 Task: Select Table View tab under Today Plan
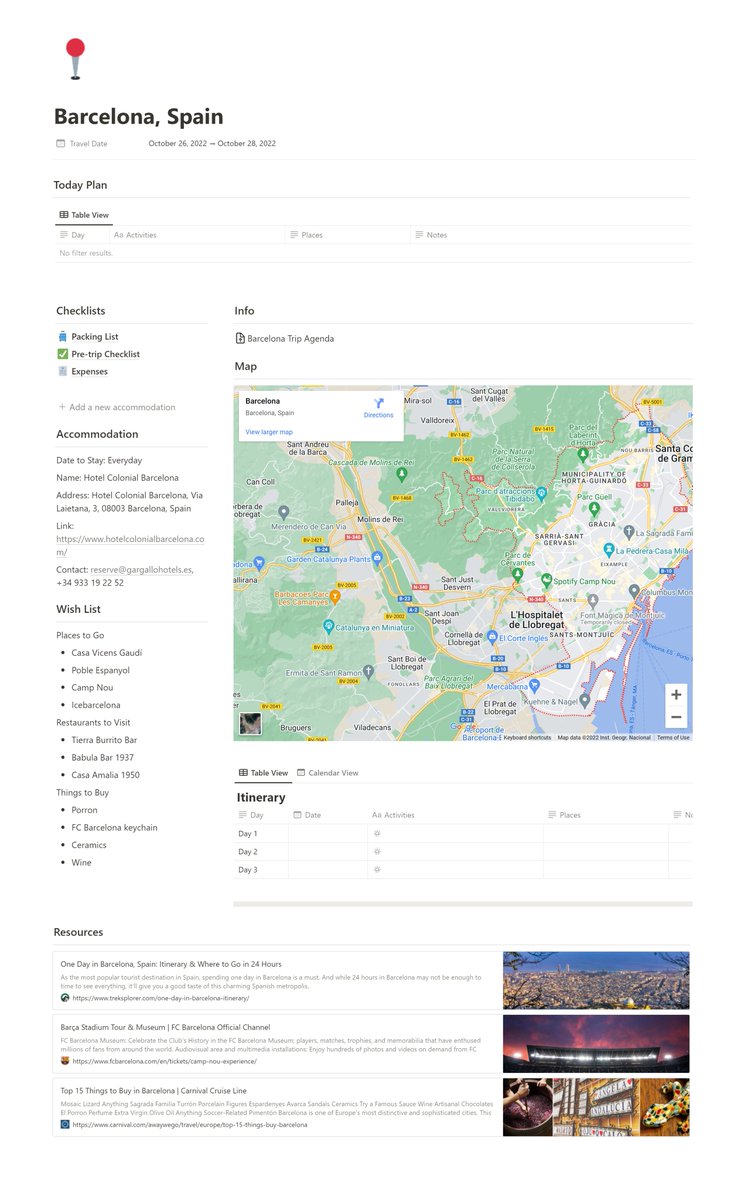[x=84, y=215]
